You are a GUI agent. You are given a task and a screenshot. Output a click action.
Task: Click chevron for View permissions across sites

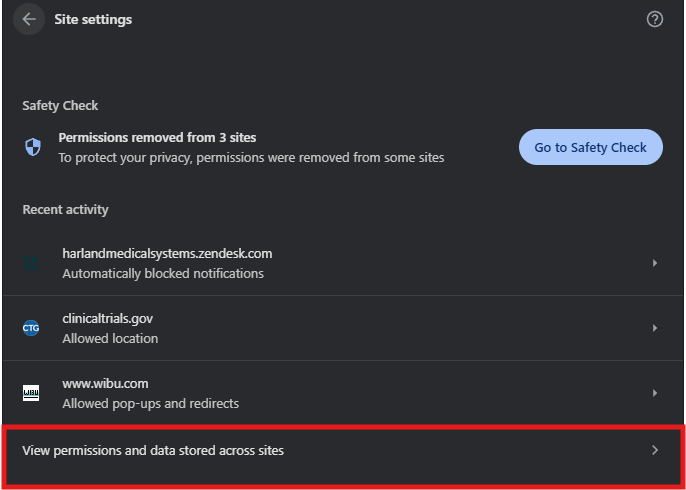[655, 451]
